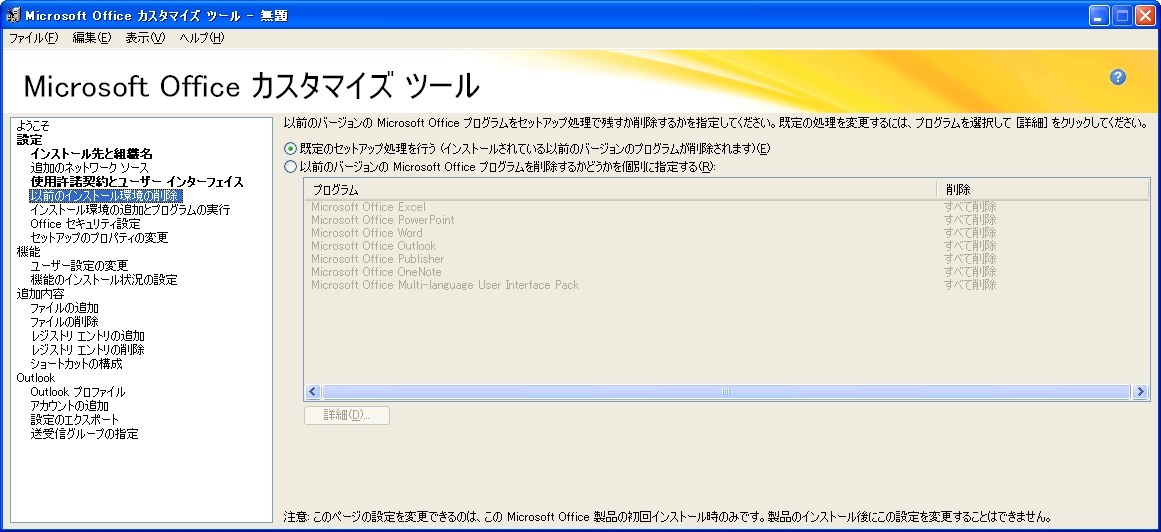
Task: Click the 削除 column header
Action: point(1040,190)
